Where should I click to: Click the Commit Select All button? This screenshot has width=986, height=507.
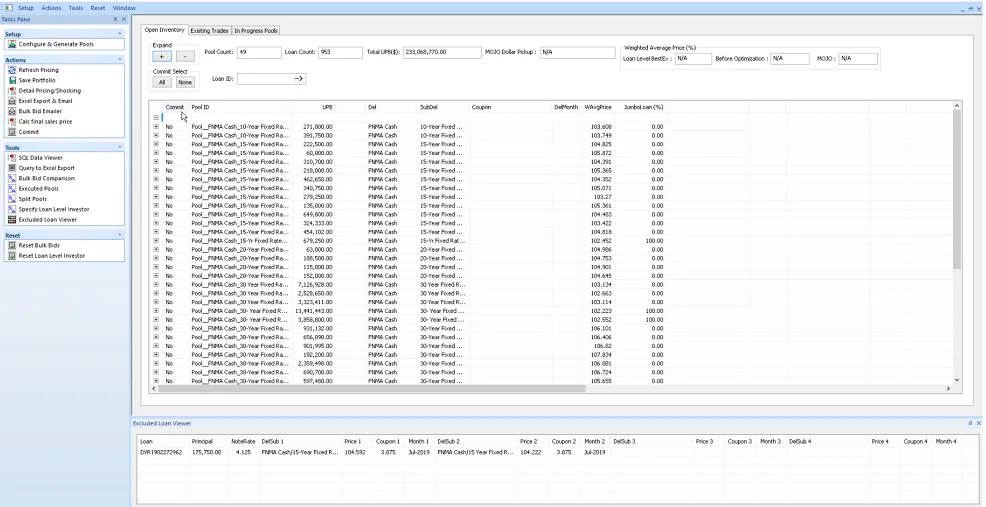(162, 82)
